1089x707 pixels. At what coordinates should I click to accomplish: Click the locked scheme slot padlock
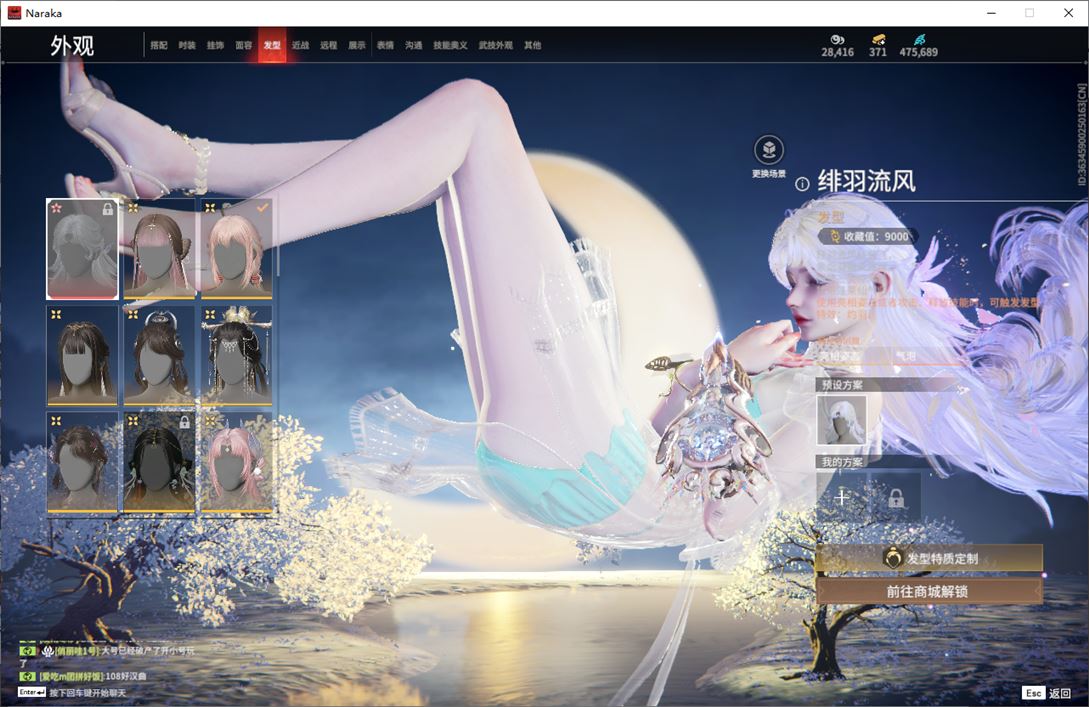click(x=896, y=497)
